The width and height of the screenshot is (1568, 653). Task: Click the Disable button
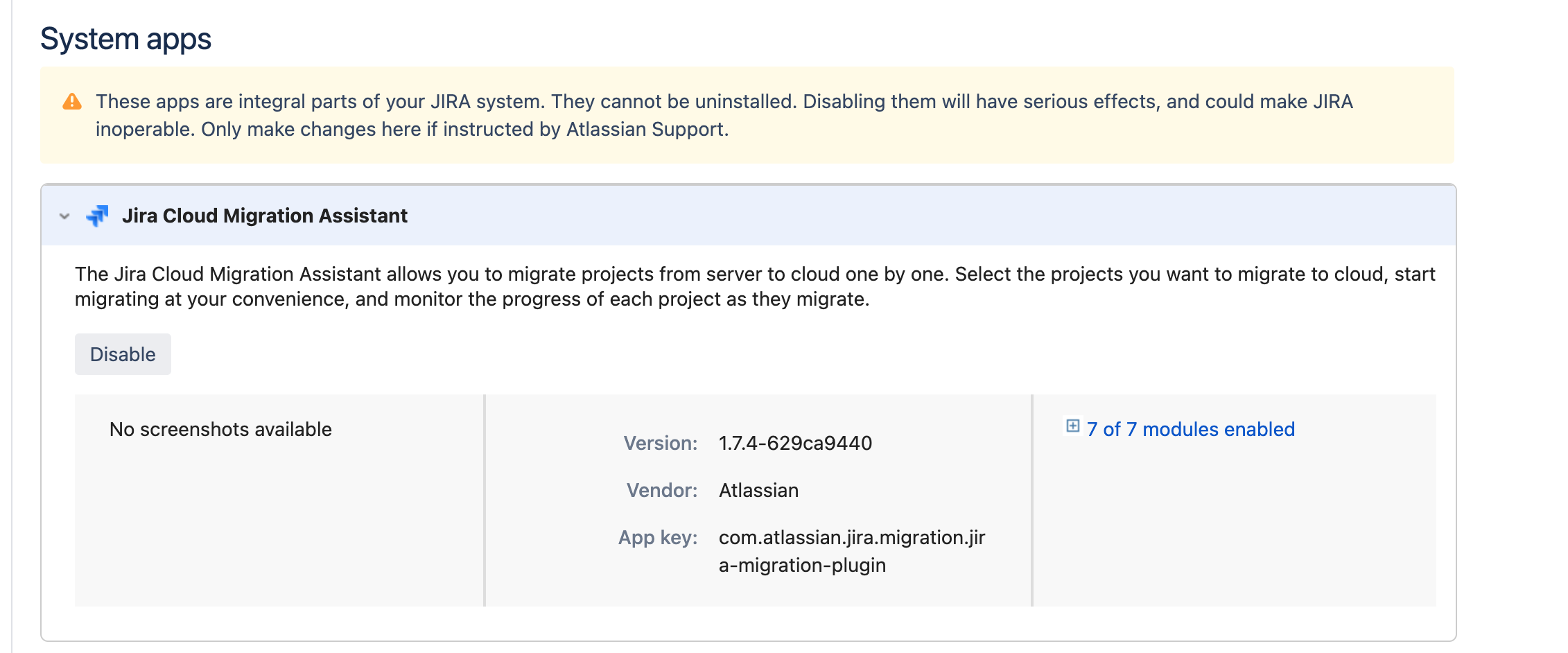(123, 354)
